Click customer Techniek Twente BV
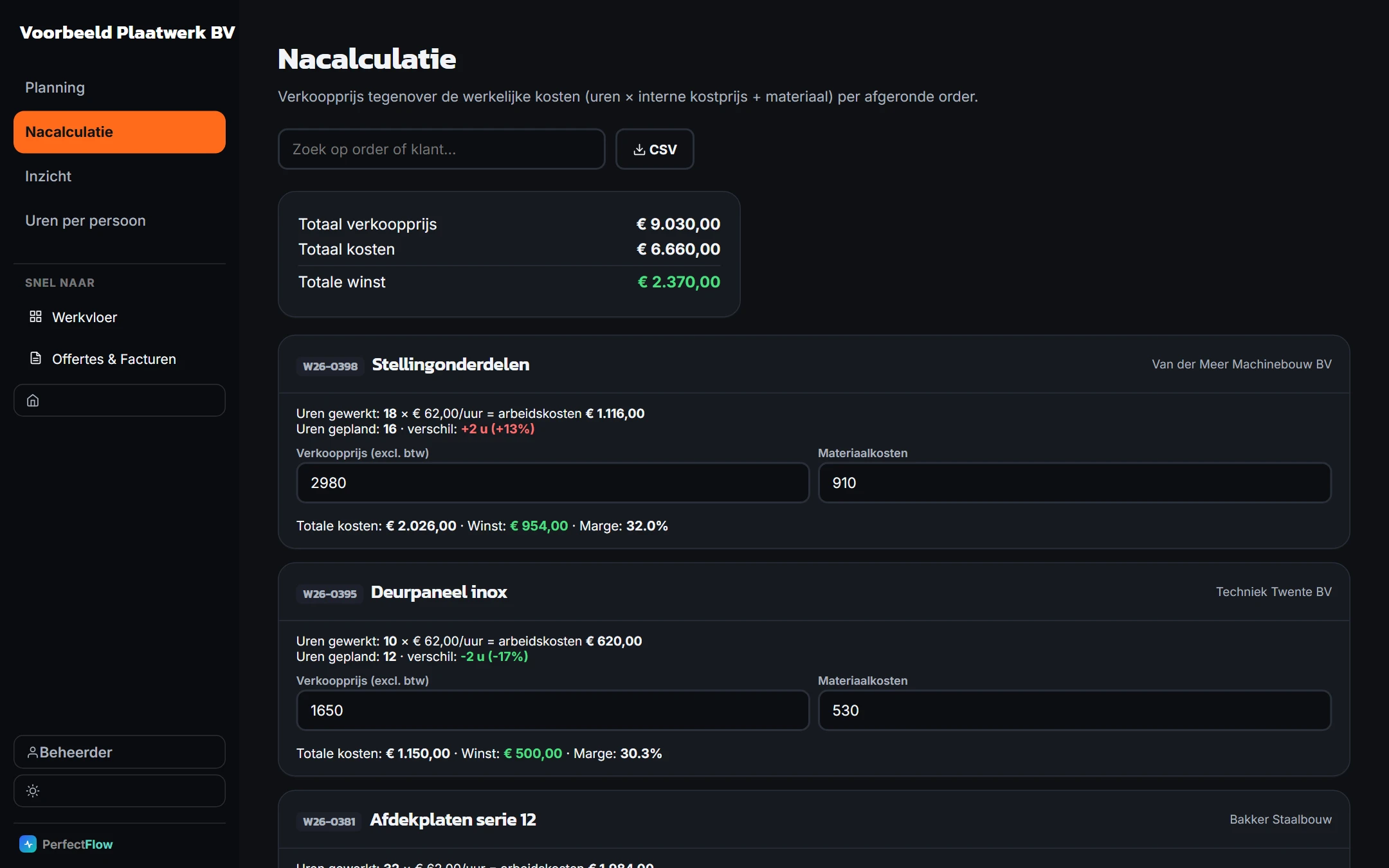This screenshot has height=868, width=1389. pyautogui.click(x=1274, y=592)
